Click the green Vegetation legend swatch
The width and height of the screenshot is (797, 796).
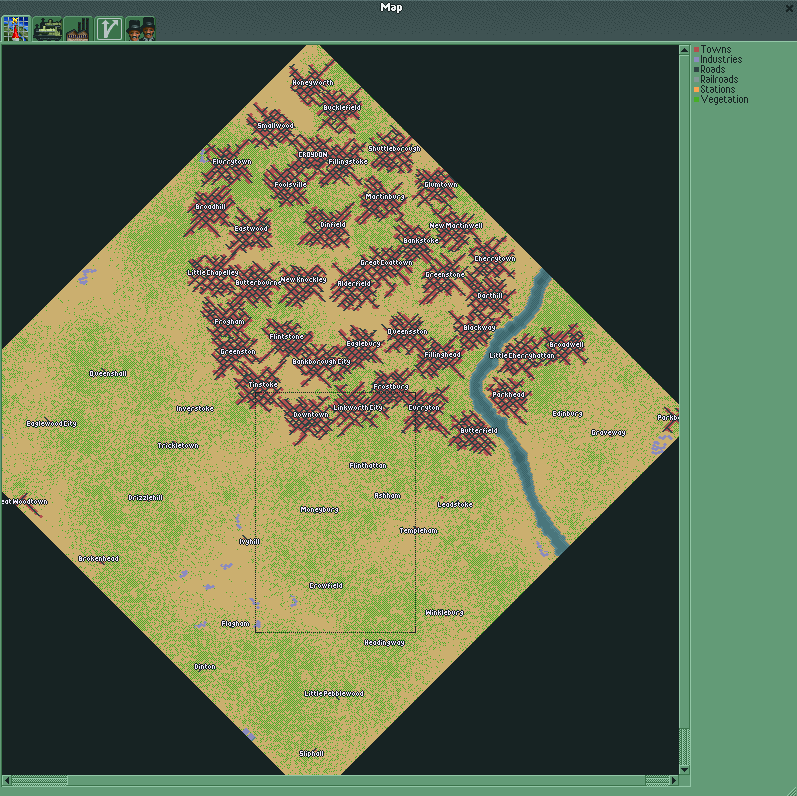pos(696,100)
